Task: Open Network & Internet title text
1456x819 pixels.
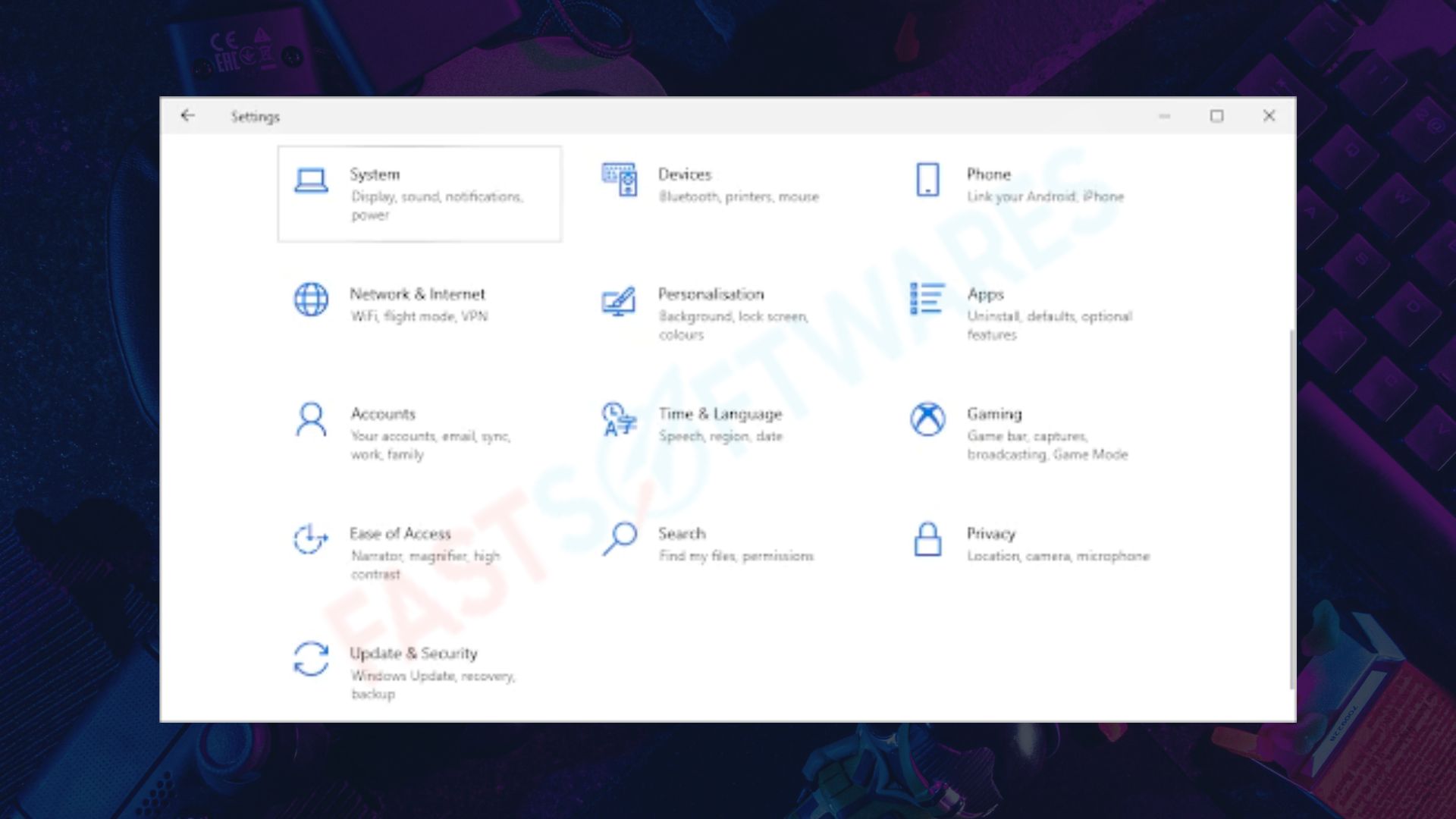Action: [417, 293]
